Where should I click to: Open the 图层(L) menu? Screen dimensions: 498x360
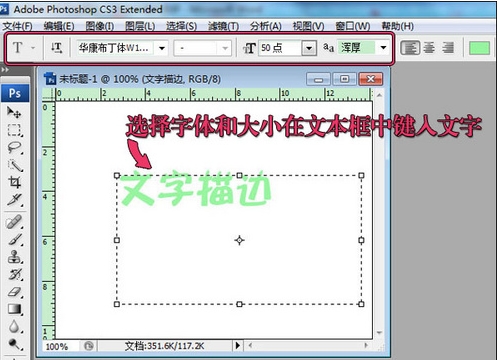[140, 26]
